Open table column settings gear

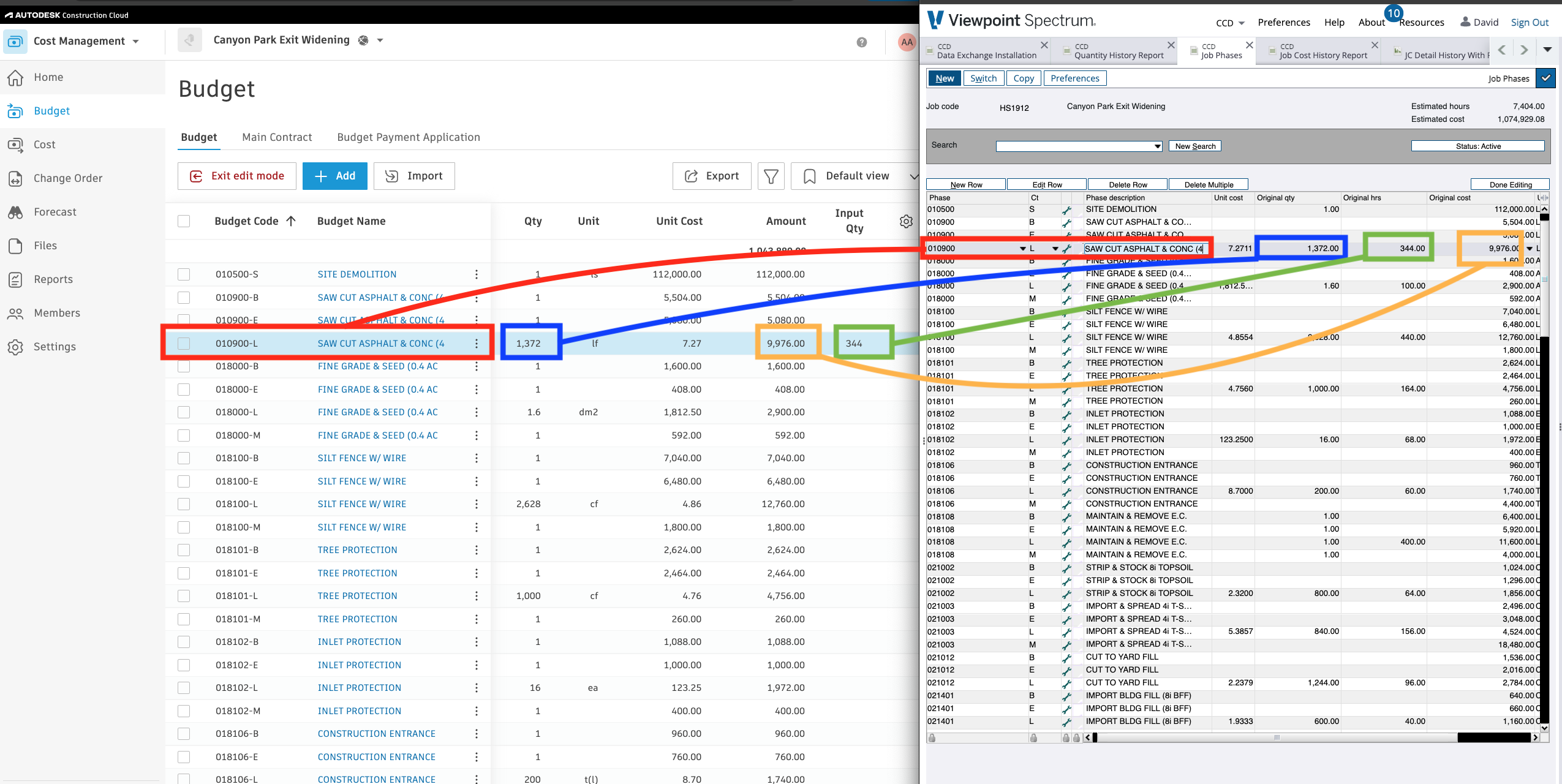[x=907, y=221]
